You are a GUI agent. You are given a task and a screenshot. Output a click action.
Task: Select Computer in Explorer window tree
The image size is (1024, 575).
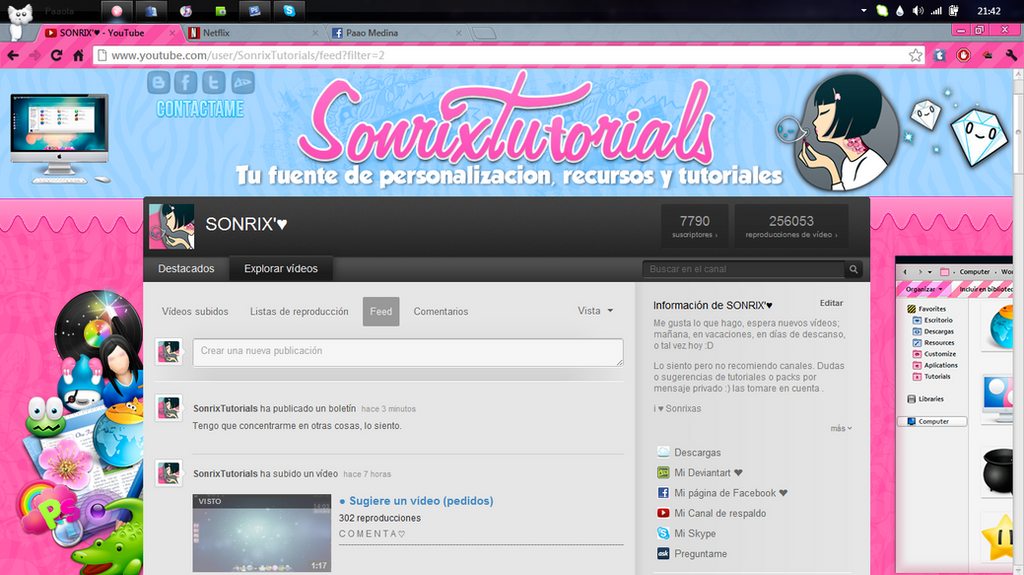(x=932, y=421)
